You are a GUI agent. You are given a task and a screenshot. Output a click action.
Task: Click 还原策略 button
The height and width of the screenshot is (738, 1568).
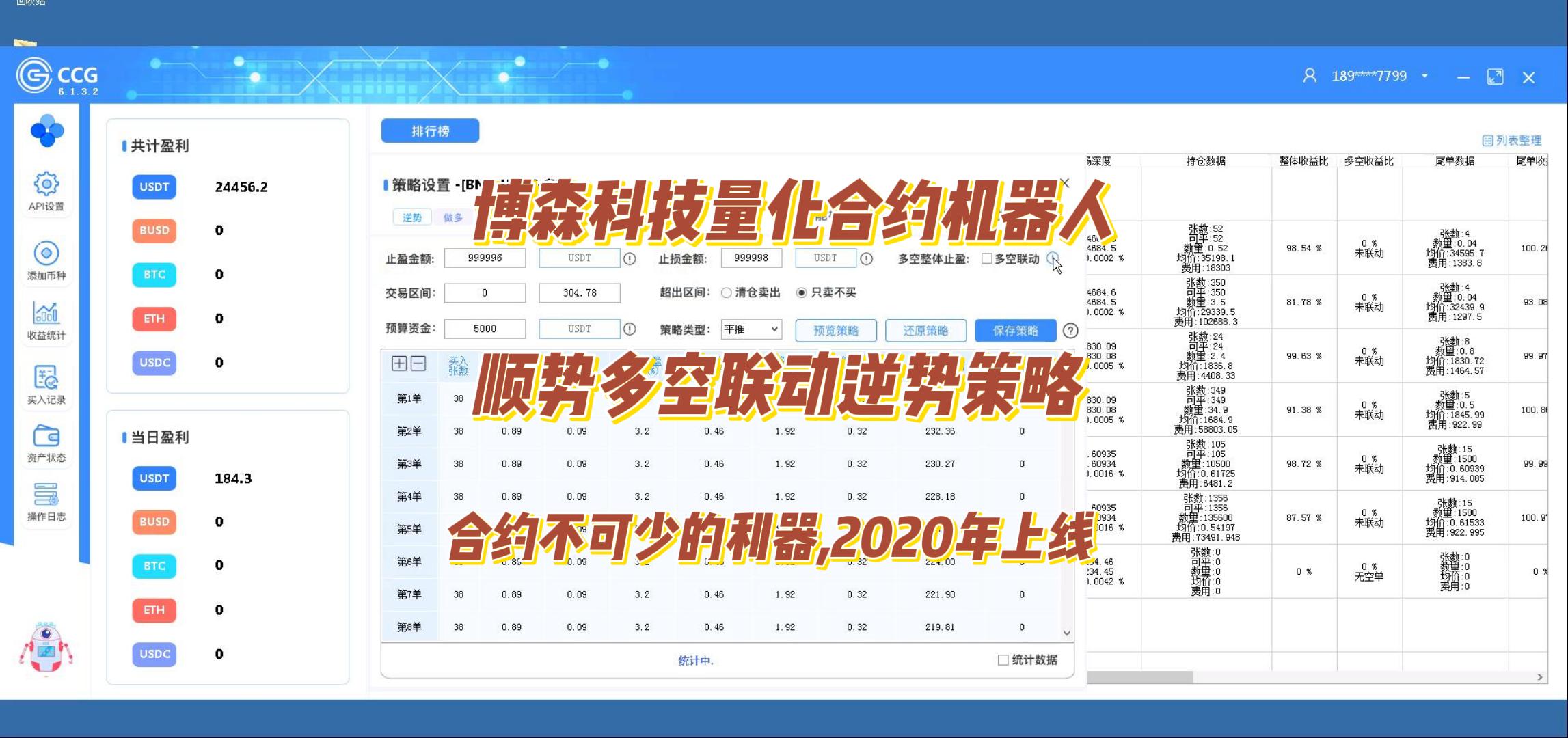(925, 330)
